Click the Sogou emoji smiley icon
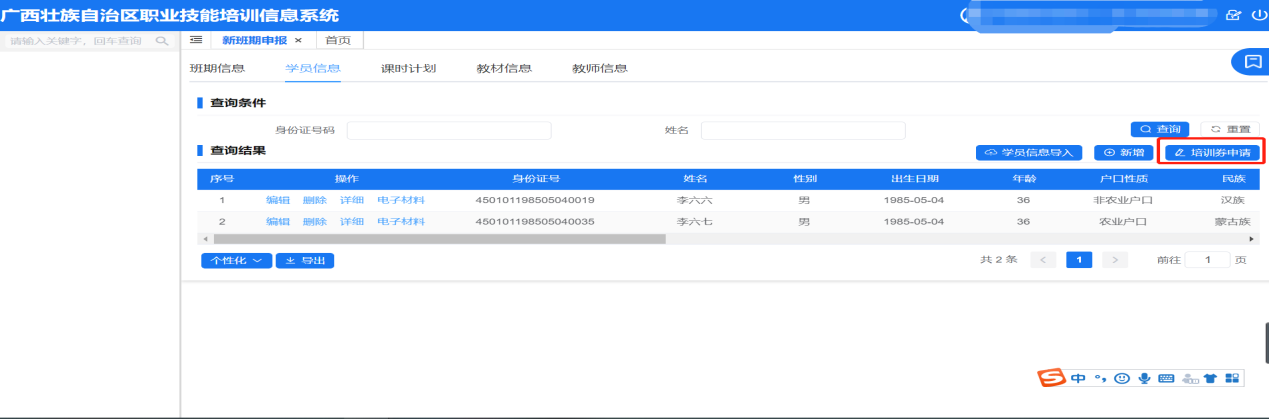This screenshot has width=1269, height=419. pyautogui.click(x=1122, y=378)
